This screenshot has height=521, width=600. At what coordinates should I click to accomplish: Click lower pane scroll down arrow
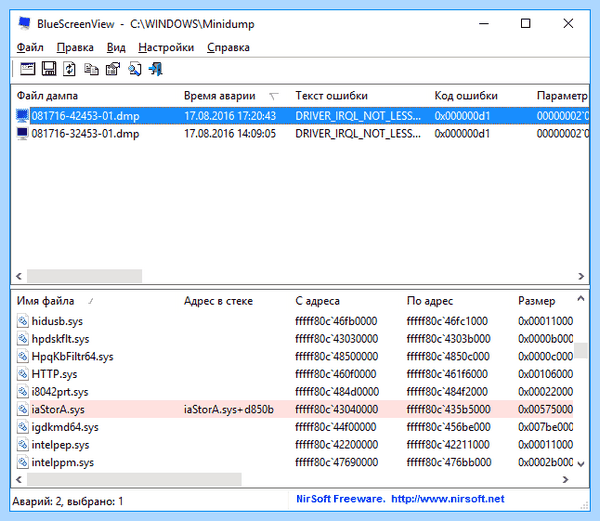[x=581, y=464]
